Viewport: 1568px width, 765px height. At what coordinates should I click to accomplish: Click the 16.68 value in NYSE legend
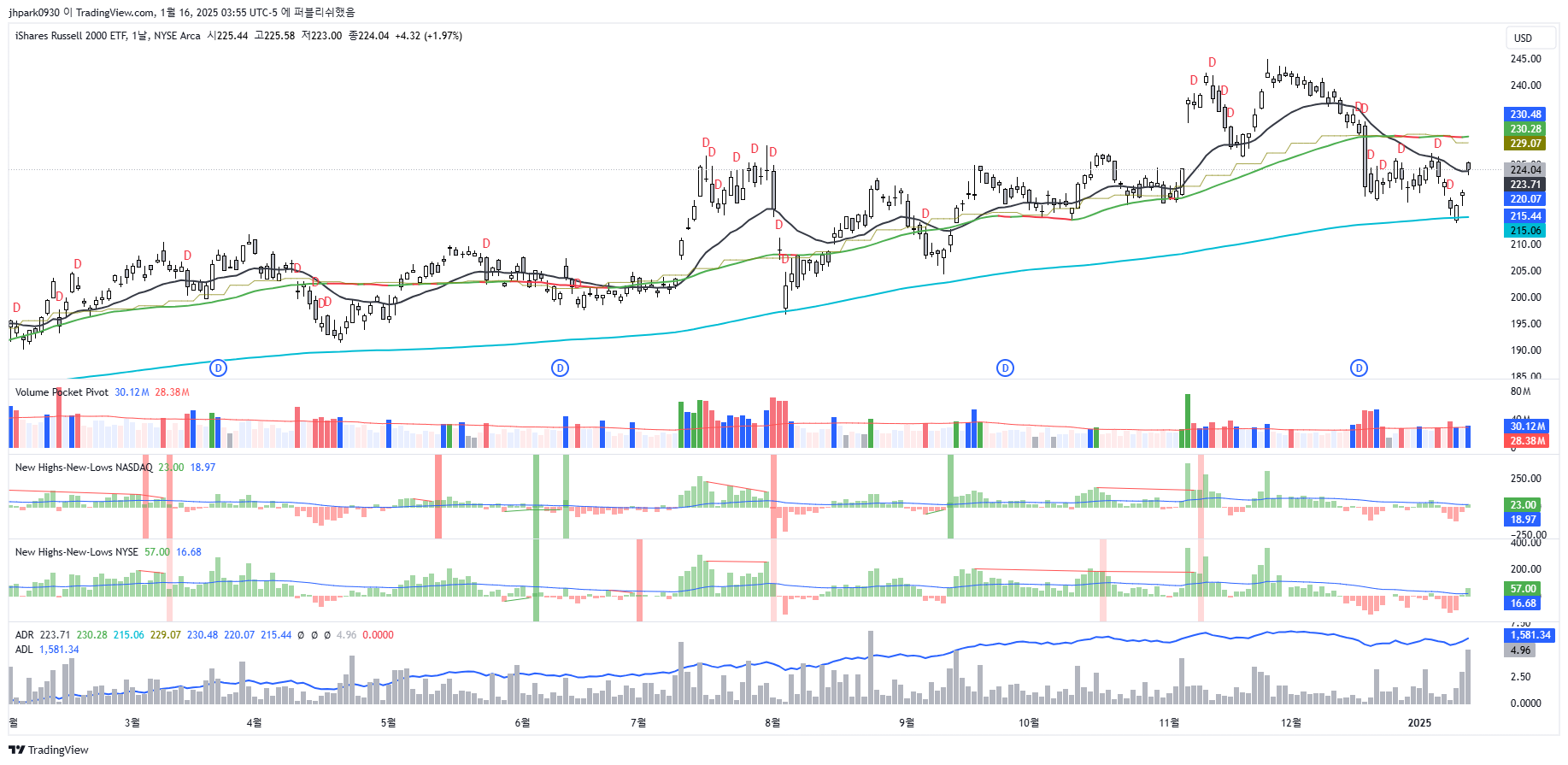click(x=189, y=552)
